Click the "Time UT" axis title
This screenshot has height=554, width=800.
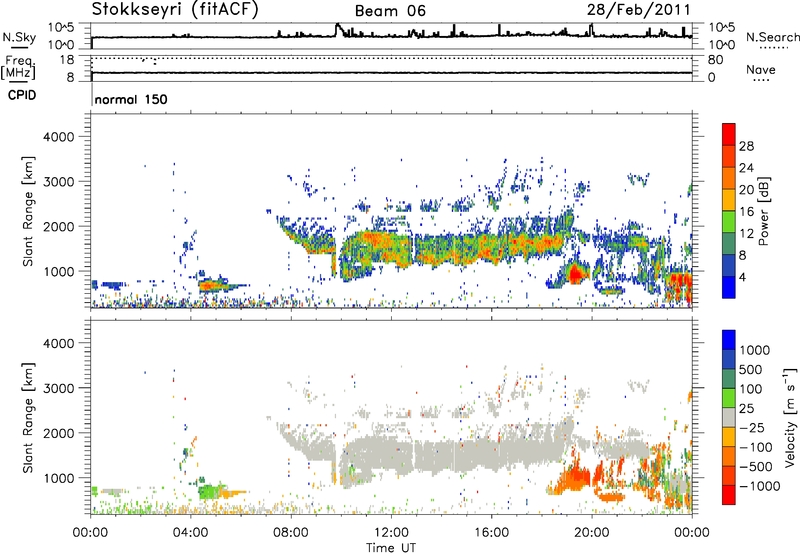391,548
